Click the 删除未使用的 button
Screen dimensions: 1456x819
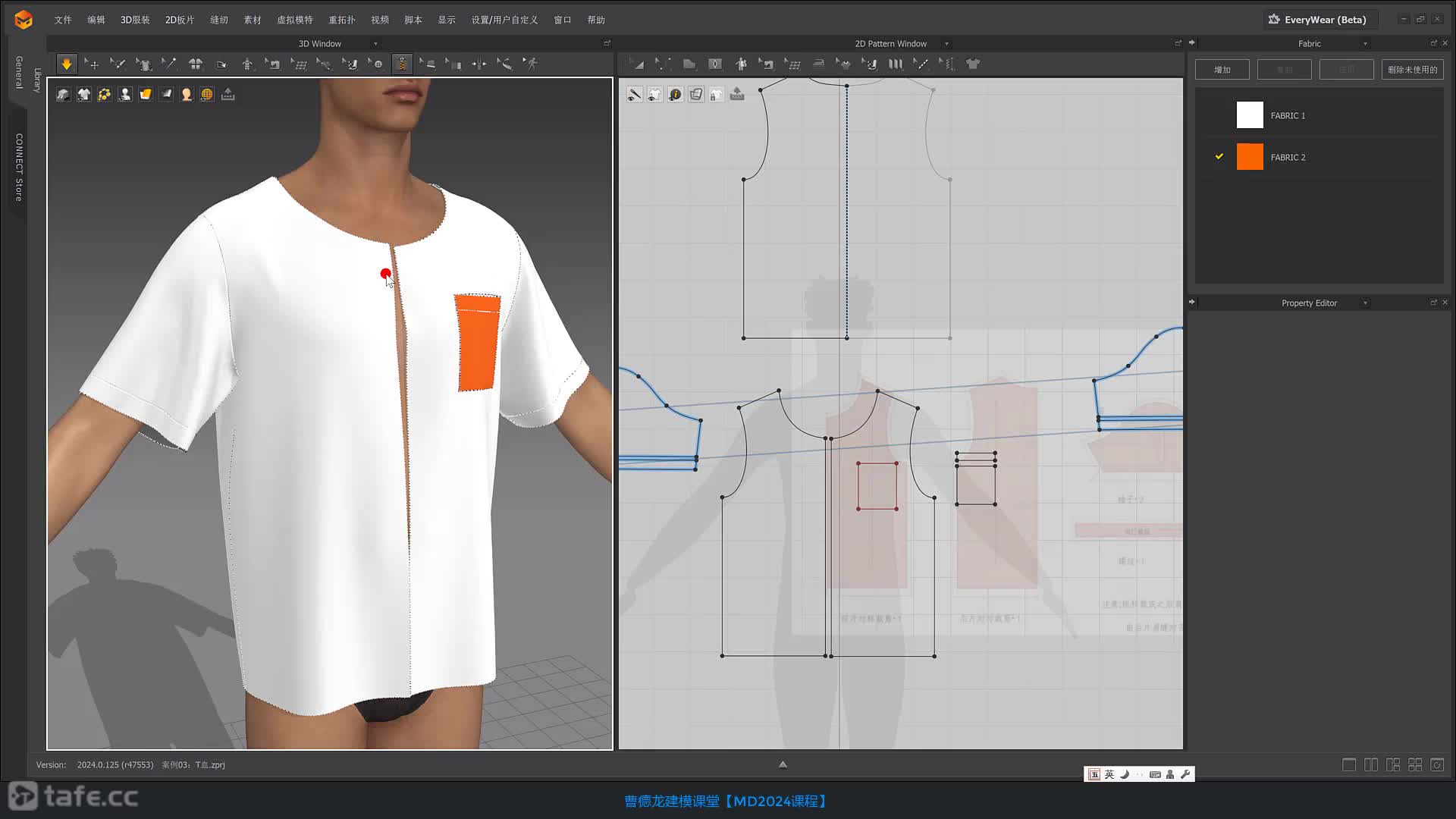(1412, 70)
